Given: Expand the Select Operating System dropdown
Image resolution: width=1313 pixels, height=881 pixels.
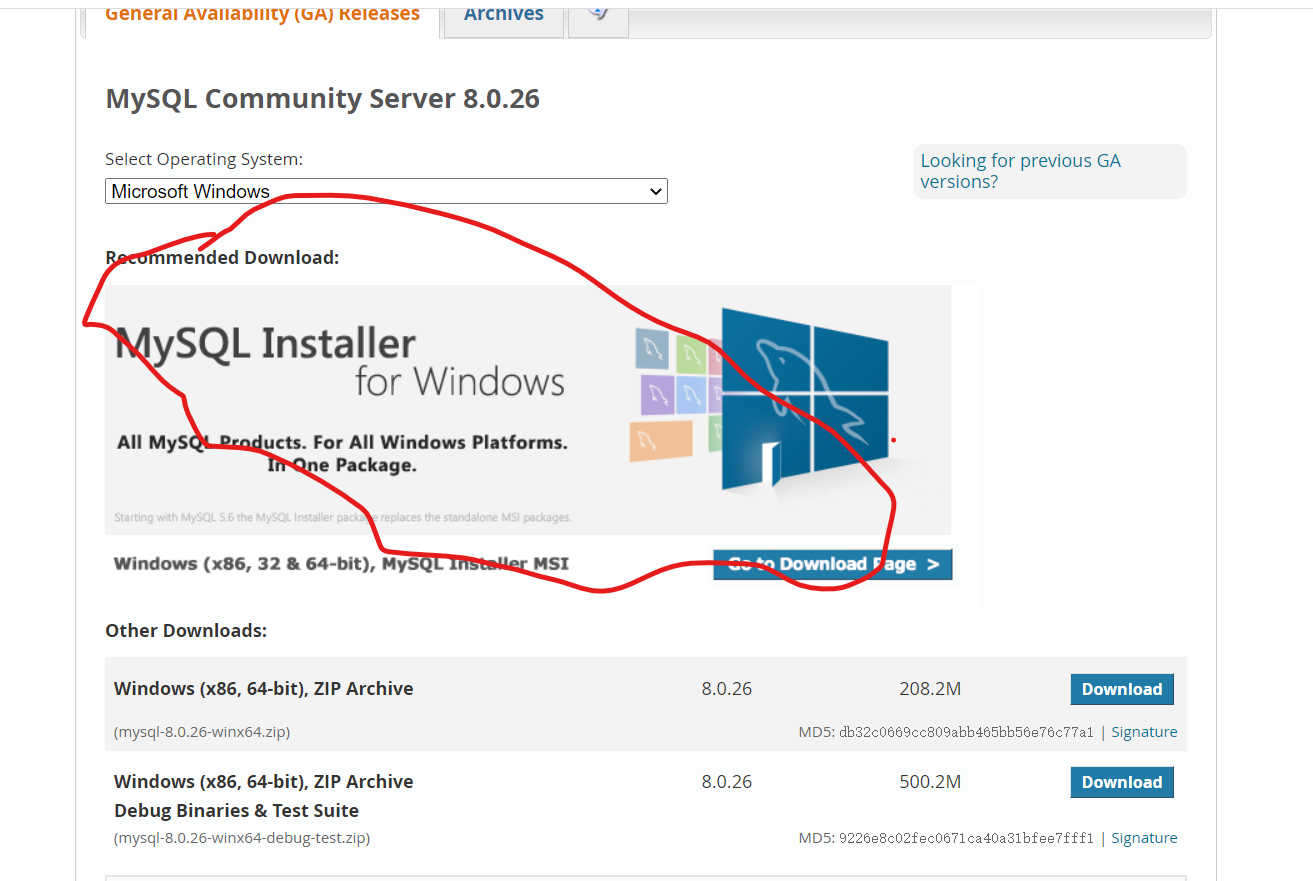Looking at the screenshot, I should (386, 191).
